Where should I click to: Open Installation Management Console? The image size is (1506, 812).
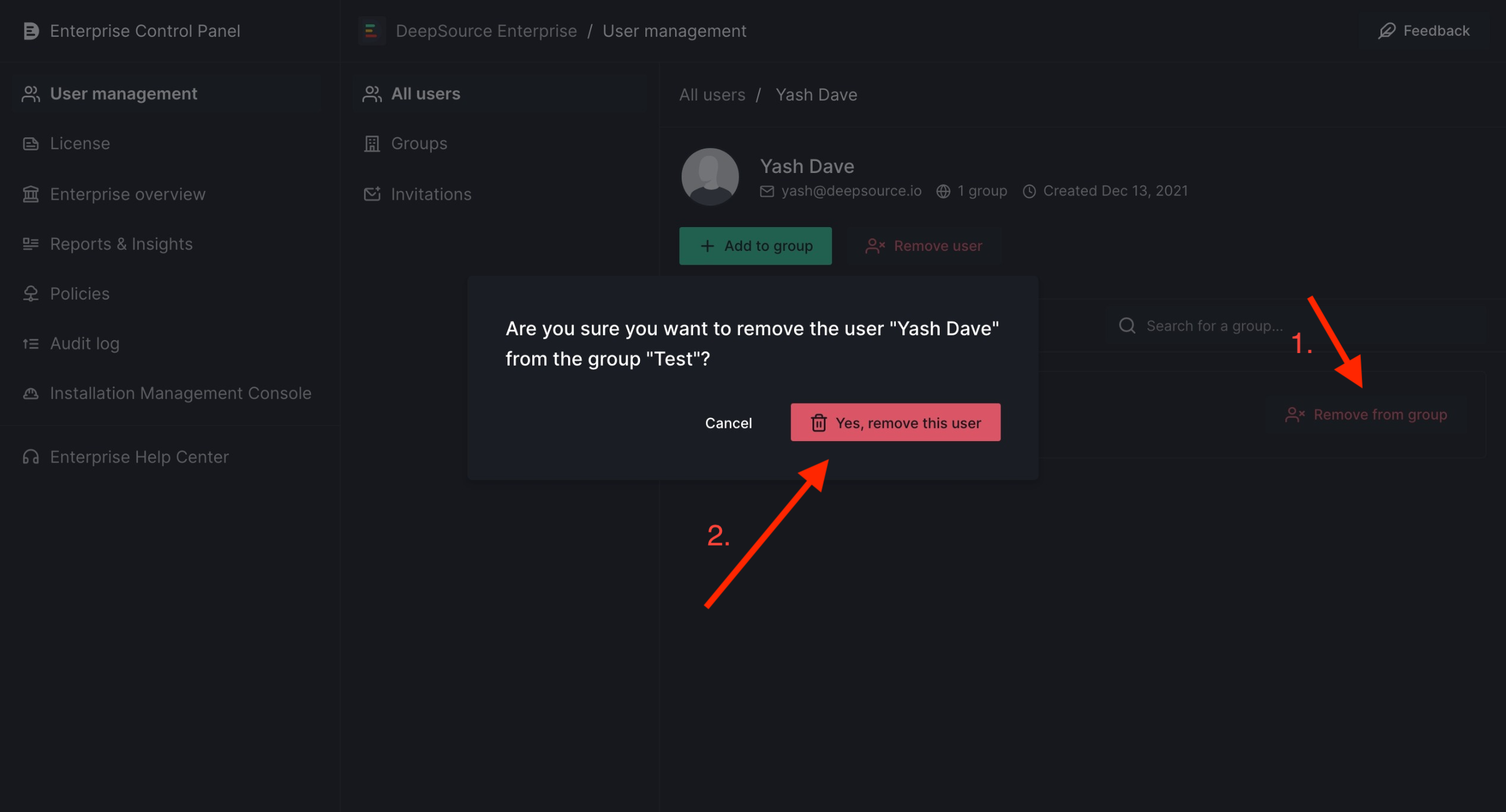180,393
